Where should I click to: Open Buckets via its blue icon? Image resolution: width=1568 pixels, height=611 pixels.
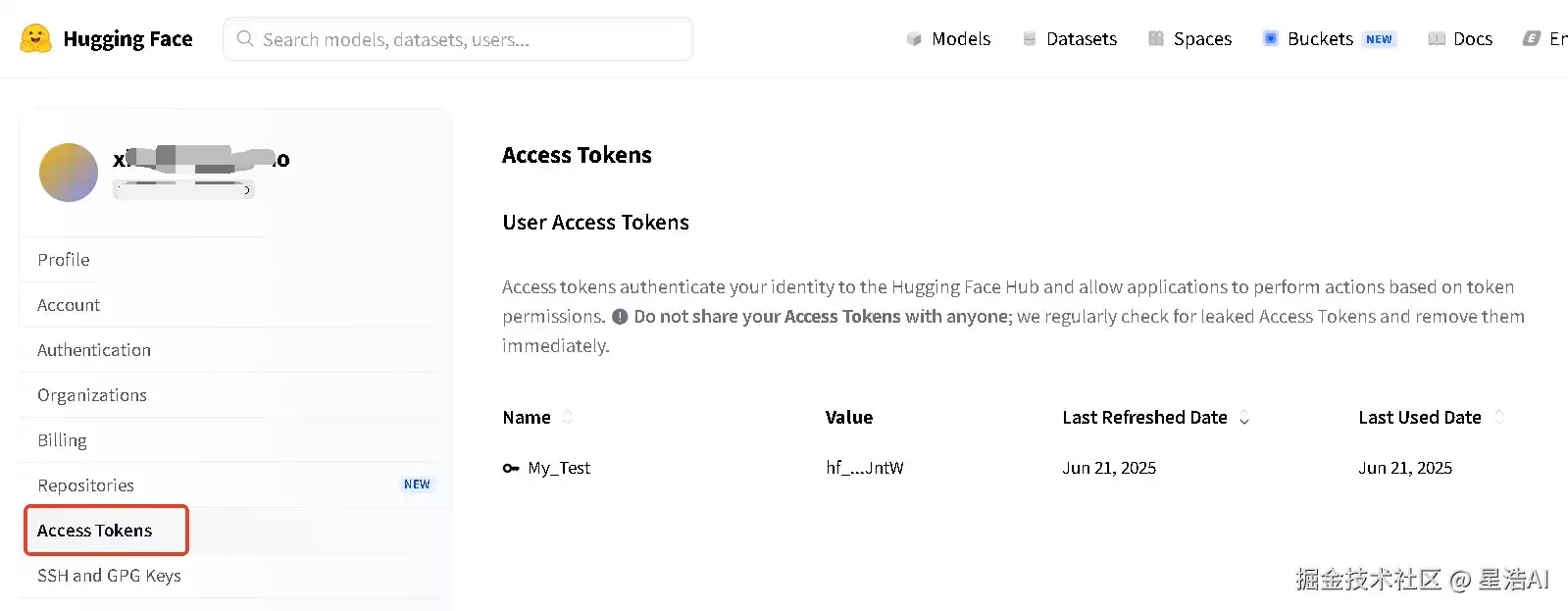pyautogui.click(x=1271, y=39)
